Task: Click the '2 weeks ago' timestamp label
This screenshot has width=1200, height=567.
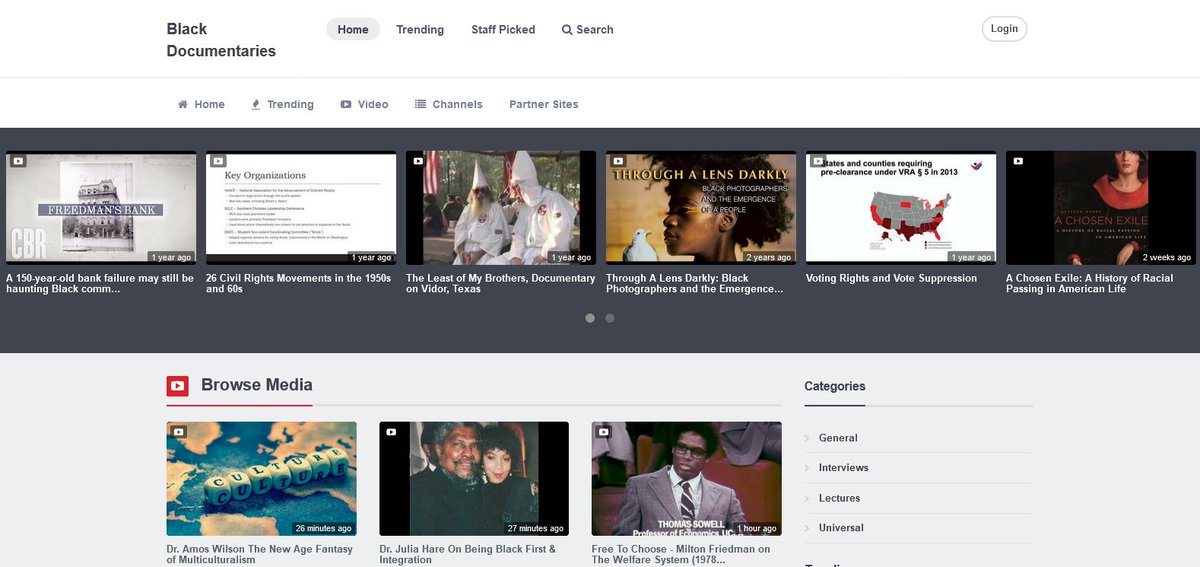Action: tap(1167, 257)
